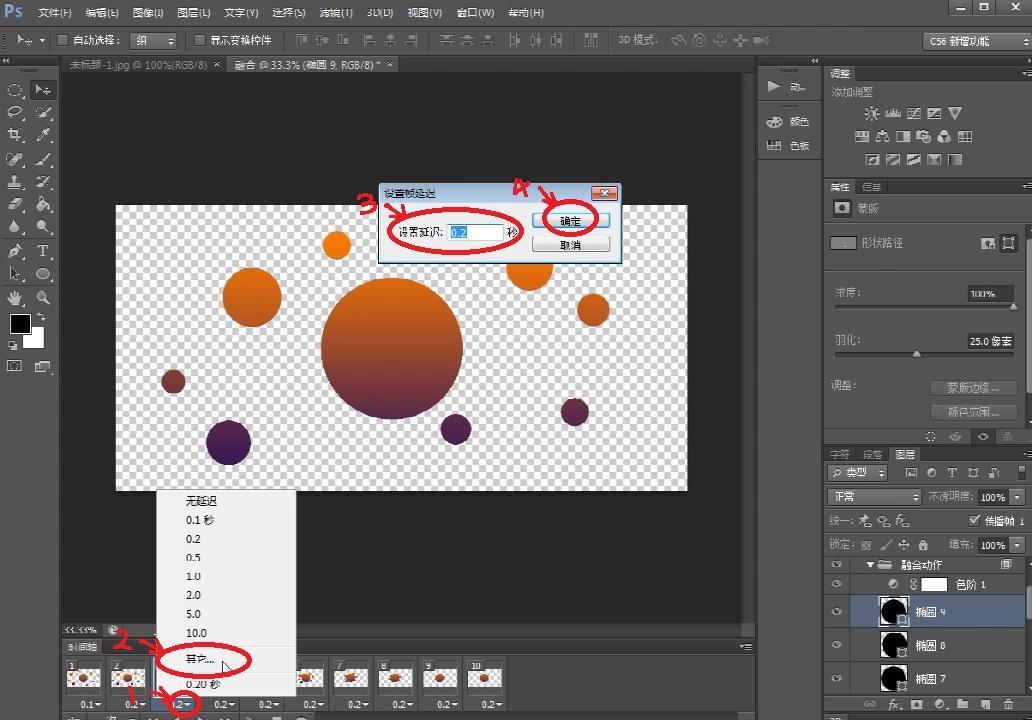The image size is (1032, 720).
Task: Open the 文件(F) menu
Action: 54,13
